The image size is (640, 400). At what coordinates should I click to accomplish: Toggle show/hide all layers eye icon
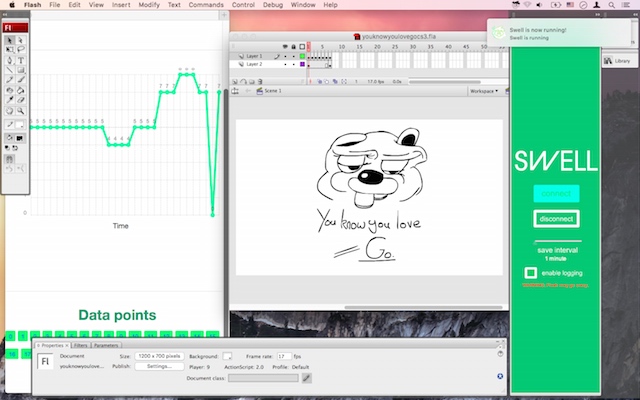pyautogui.click(x=285, y=47)
